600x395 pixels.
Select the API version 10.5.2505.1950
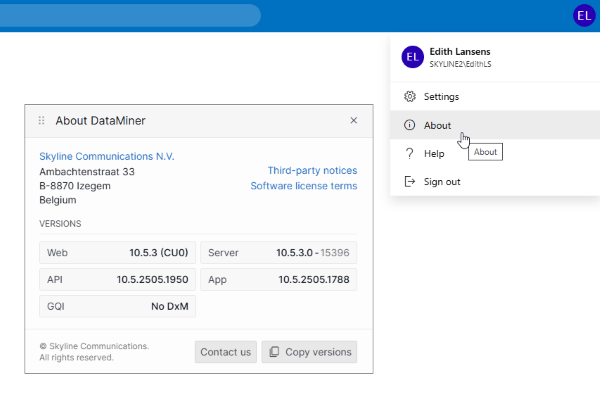152,279
